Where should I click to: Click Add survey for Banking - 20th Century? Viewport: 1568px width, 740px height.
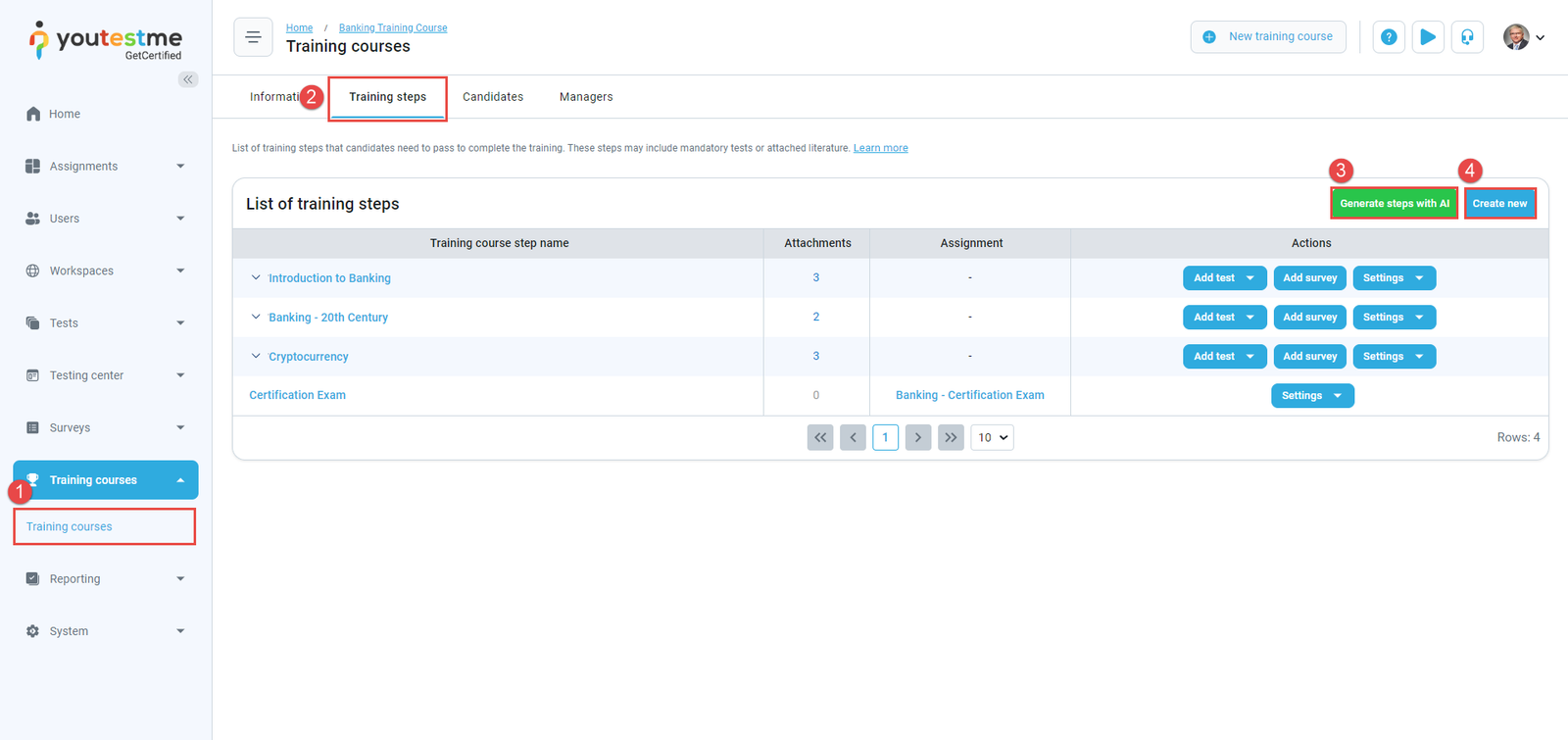(1310, 318)
